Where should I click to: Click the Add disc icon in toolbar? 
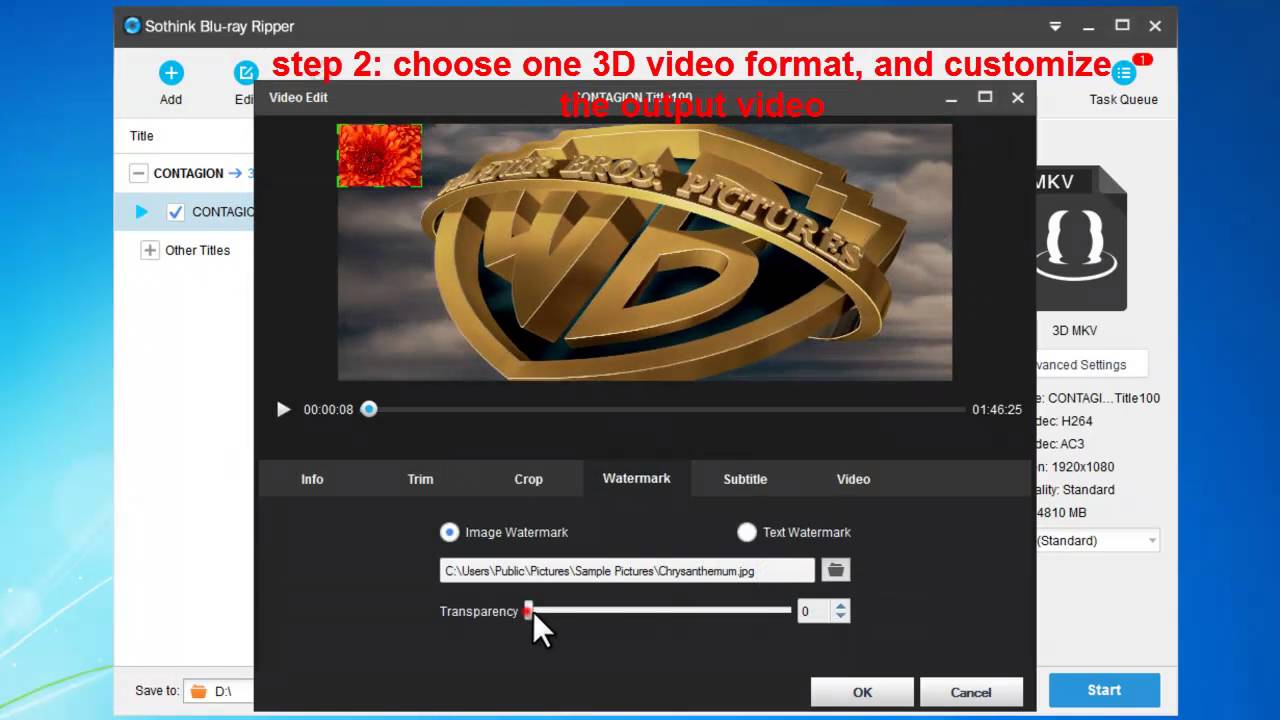click(171, 73)
